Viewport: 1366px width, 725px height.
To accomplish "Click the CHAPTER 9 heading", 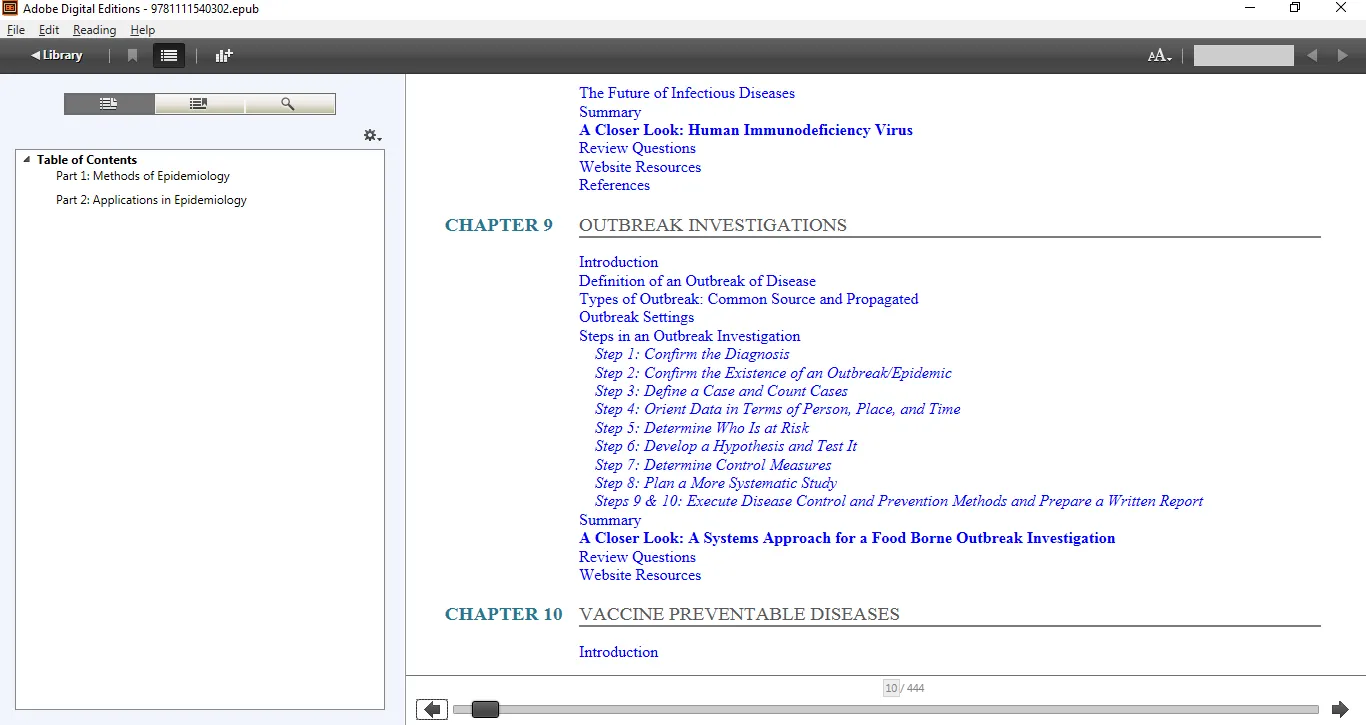I will [499, 225].
